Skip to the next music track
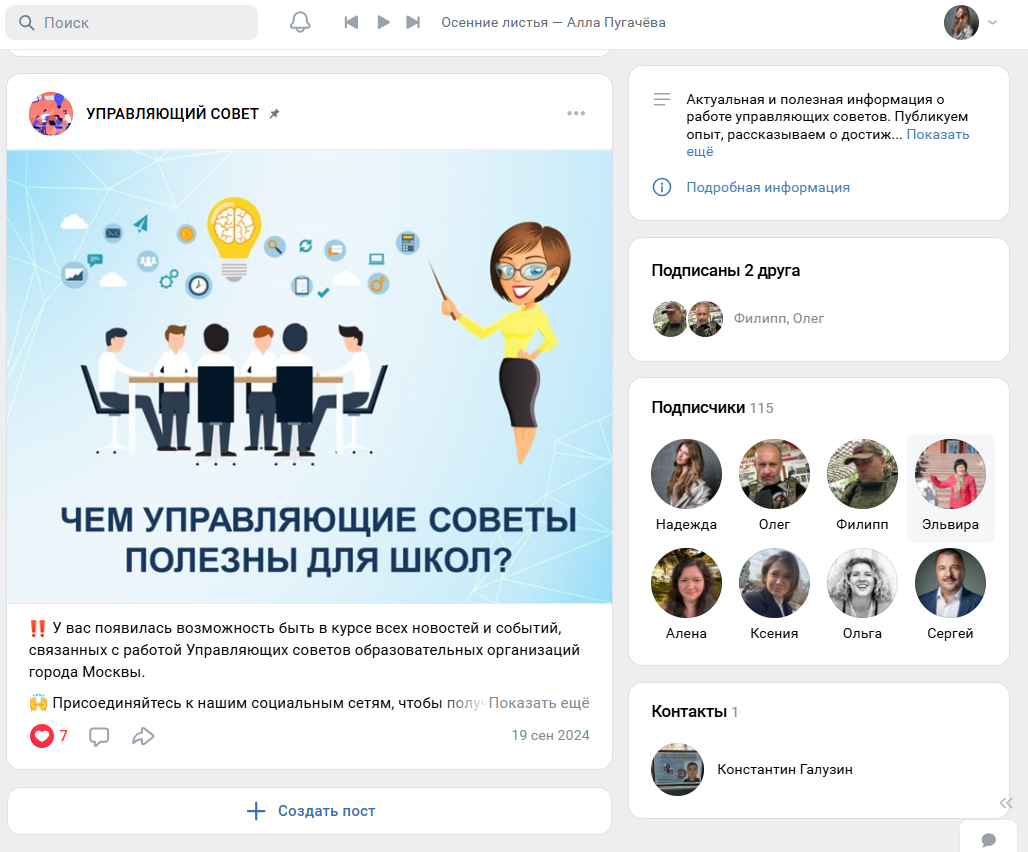This screenshot has width=1028, height=852. [x=413, y=22]
